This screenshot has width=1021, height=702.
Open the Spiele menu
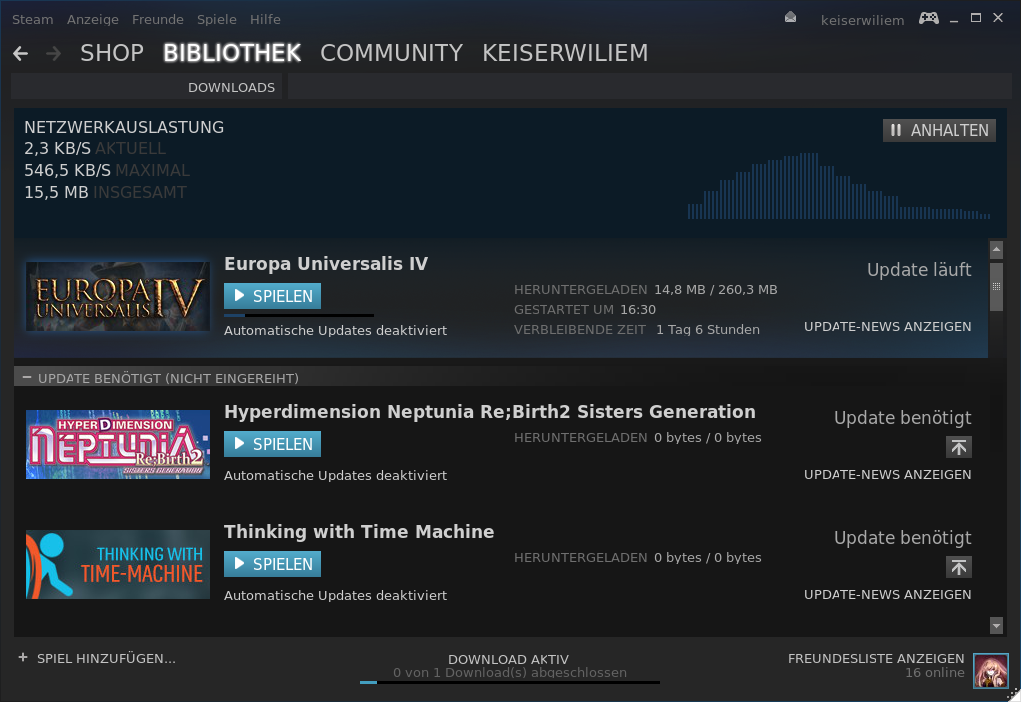click(217, 20)
